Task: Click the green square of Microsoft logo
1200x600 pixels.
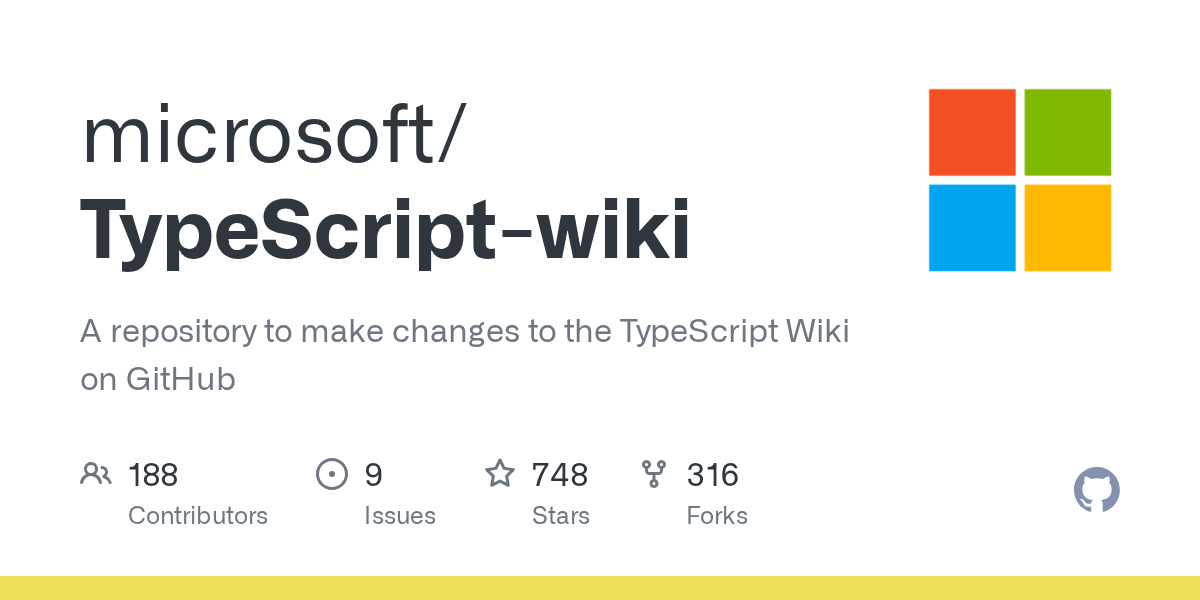Action: pyautogui.click(x=1067, y=132)
